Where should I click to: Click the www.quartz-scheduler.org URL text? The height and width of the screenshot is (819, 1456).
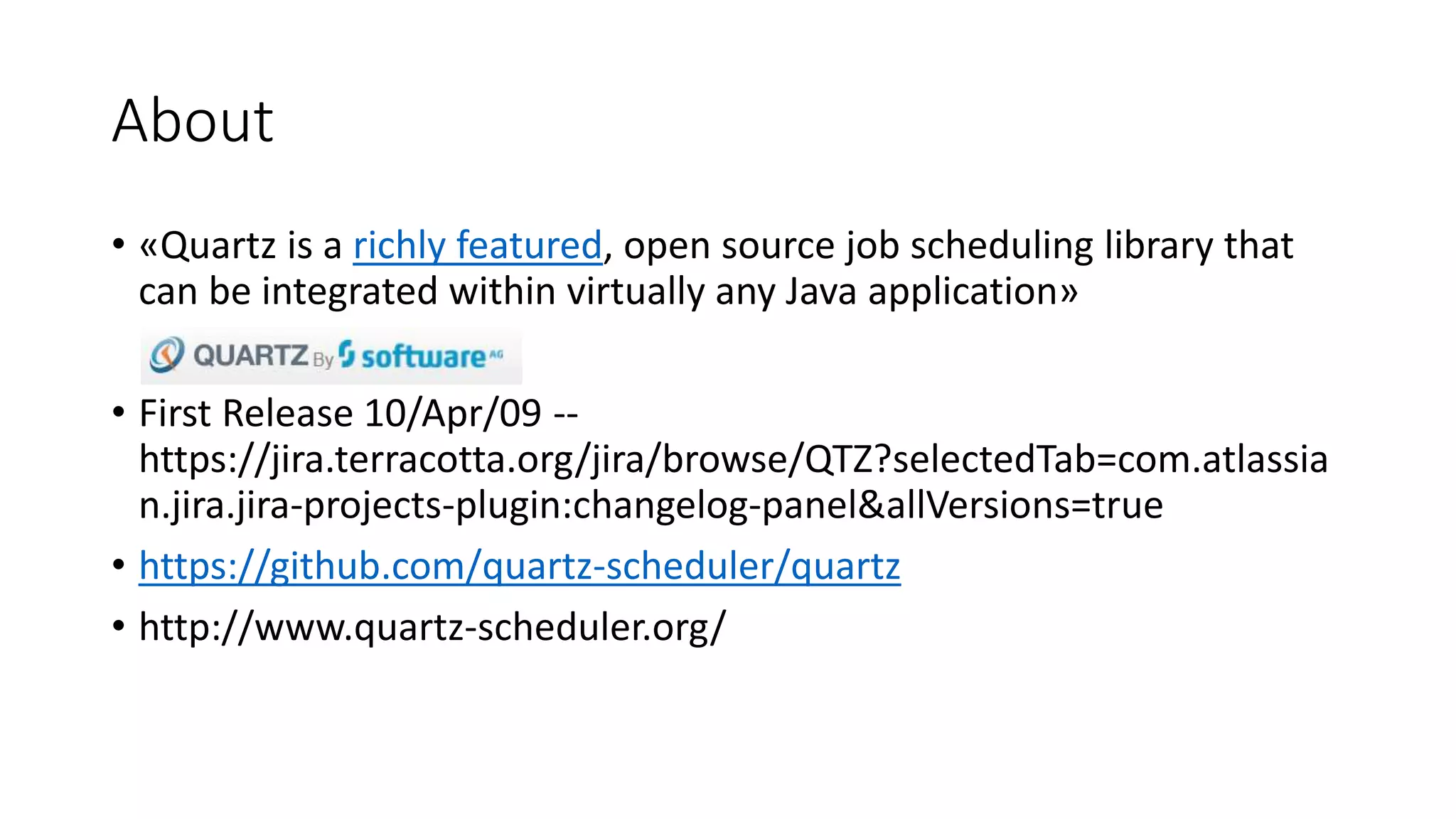432,627
